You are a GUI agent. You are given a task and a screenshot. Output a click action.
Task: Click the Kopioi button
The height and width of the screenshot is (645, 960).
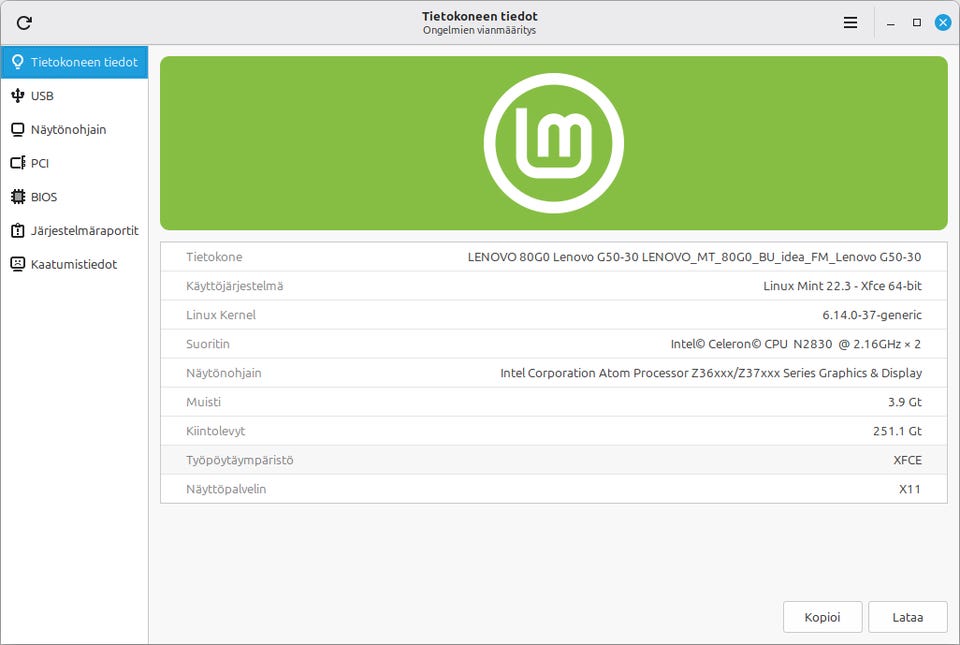click(822, 617)
